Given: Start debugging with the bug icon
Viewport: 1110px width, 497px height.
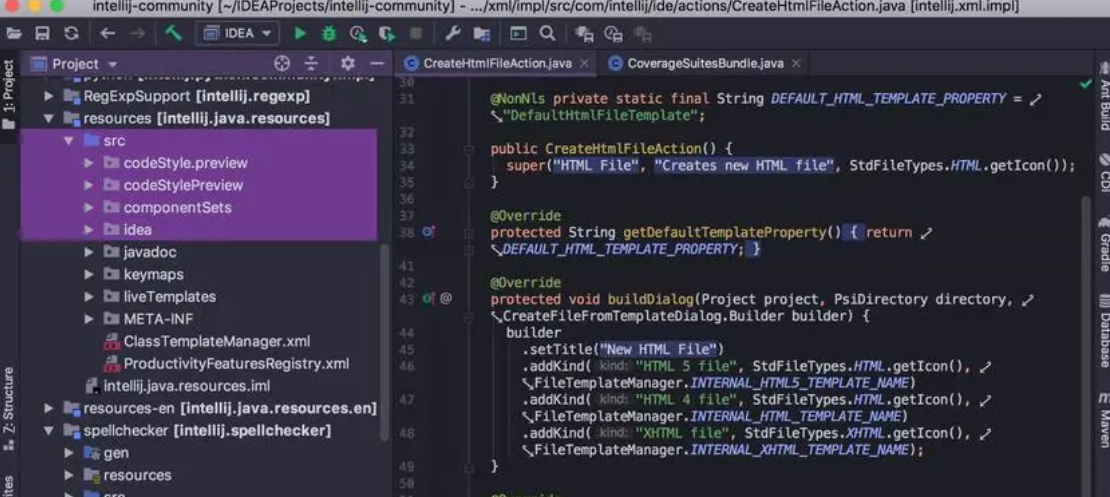Looking at the screenshot, I should (x=328, y=34).
